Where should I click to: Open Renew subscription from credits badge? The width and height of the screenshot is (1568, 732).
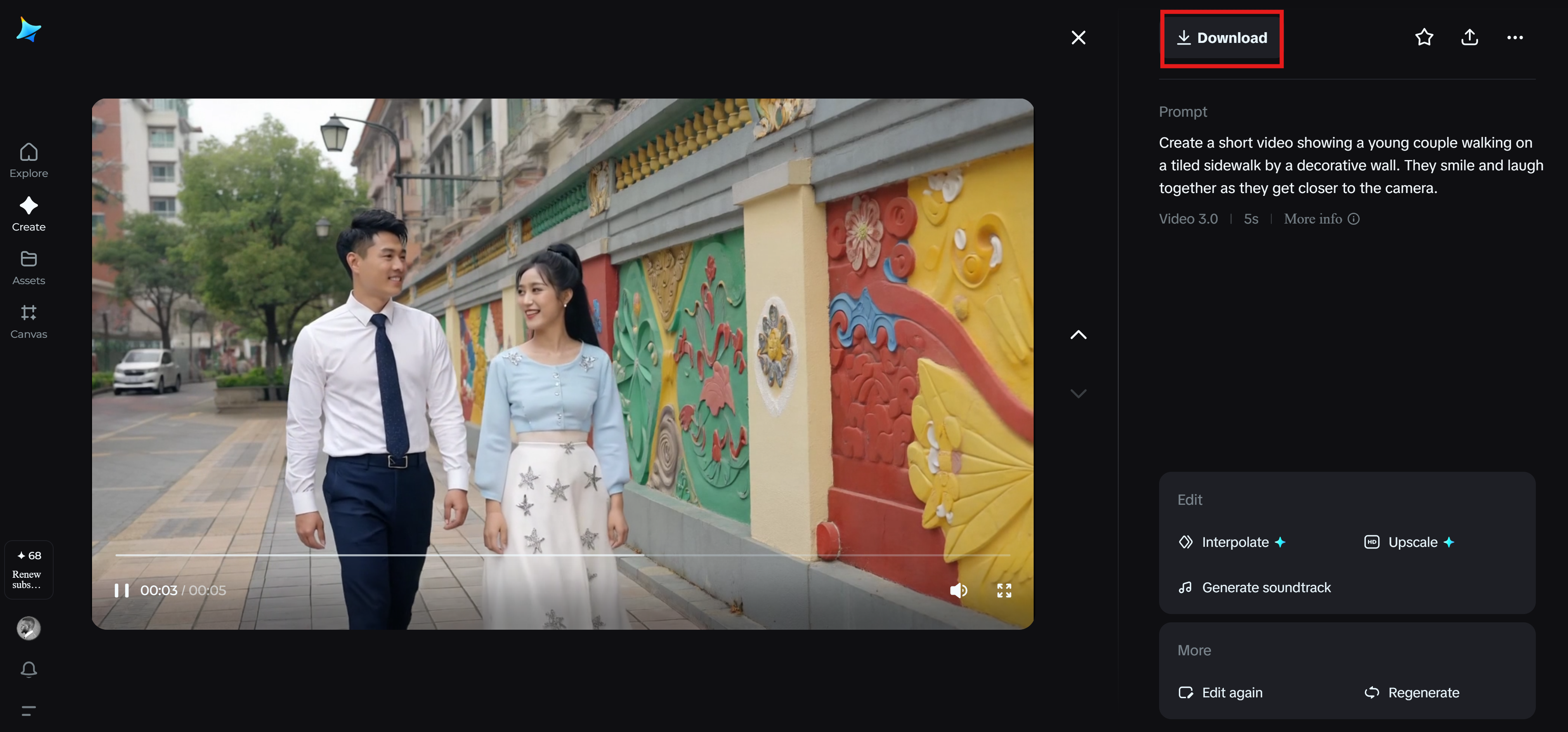click(x=28, y=570)
